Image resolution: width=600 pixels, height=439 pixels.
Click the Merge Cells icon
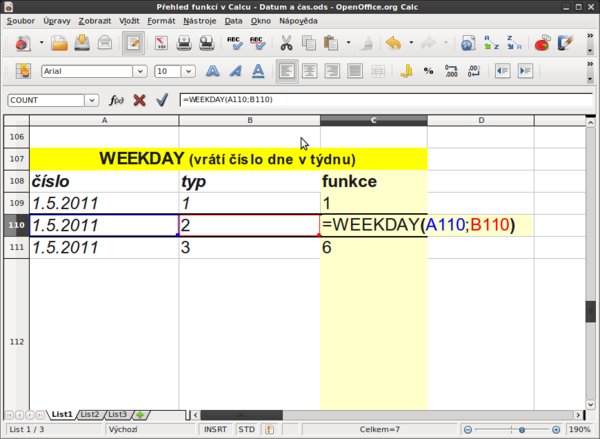(378, 71)
